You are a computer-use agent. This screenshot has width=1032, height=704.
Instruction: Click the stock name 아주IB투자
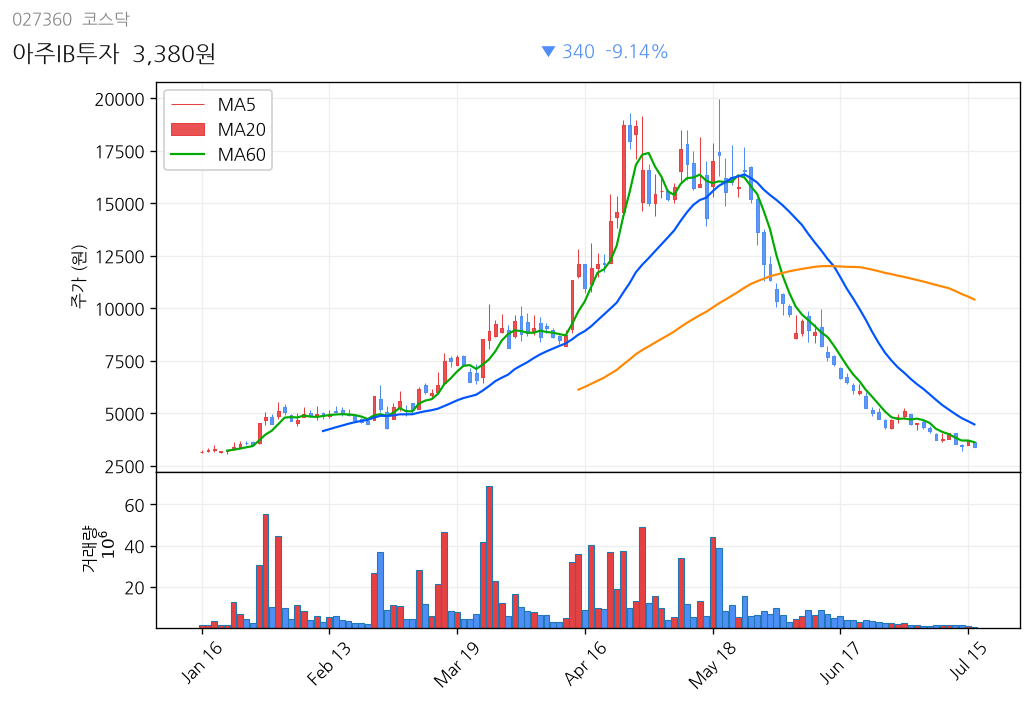point(66,53)
